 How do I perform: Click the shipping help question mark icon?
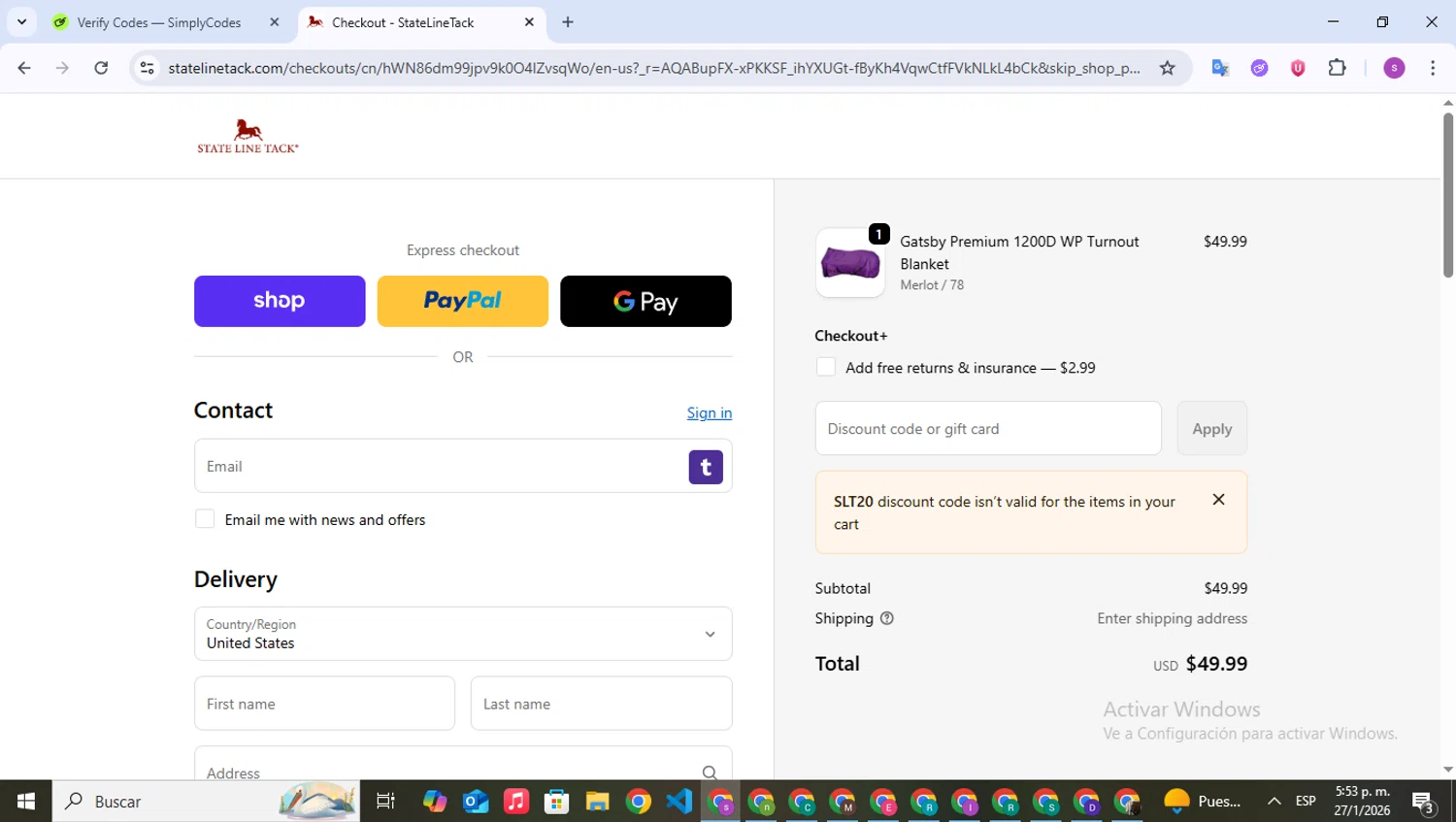(886, 618)
